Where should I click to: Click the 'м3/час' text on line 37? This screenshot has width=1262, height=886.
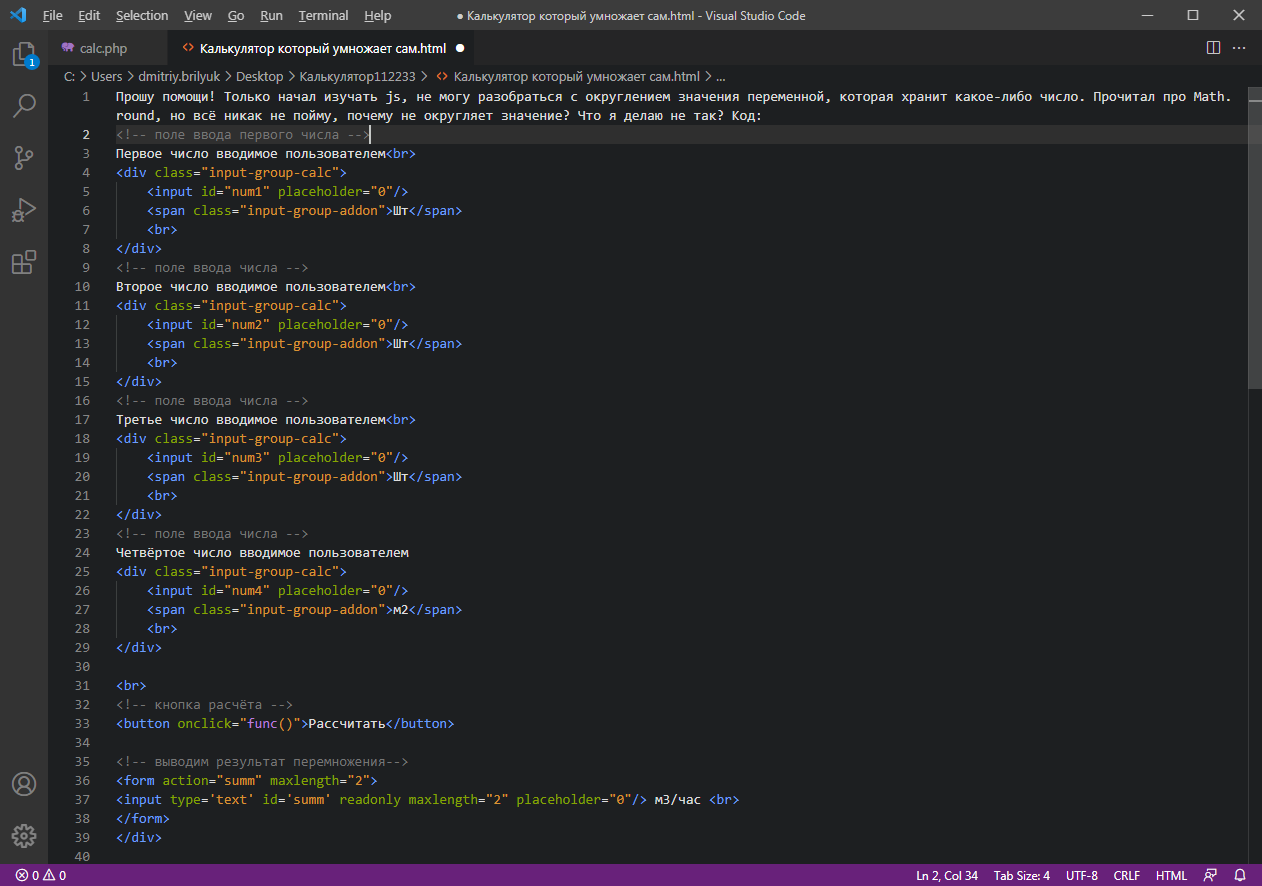pos(678,800)
